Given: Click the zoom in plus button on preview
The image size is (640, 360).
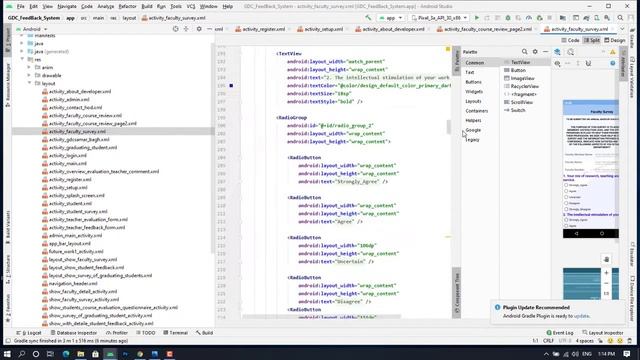Looking at the screenshot, I should coord(606,273).
